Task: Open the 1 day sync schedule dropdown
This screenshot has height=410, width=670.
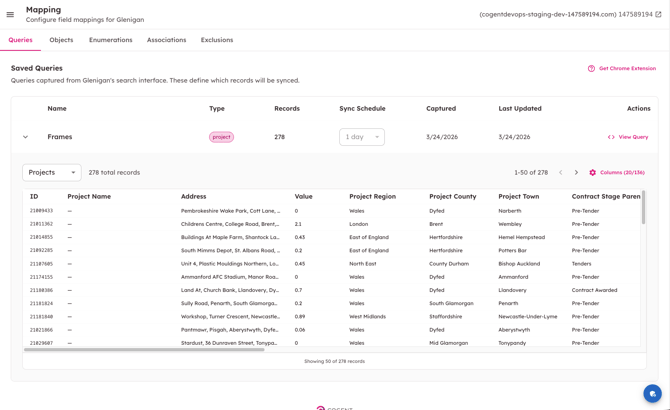Action: tap(362, 137)
